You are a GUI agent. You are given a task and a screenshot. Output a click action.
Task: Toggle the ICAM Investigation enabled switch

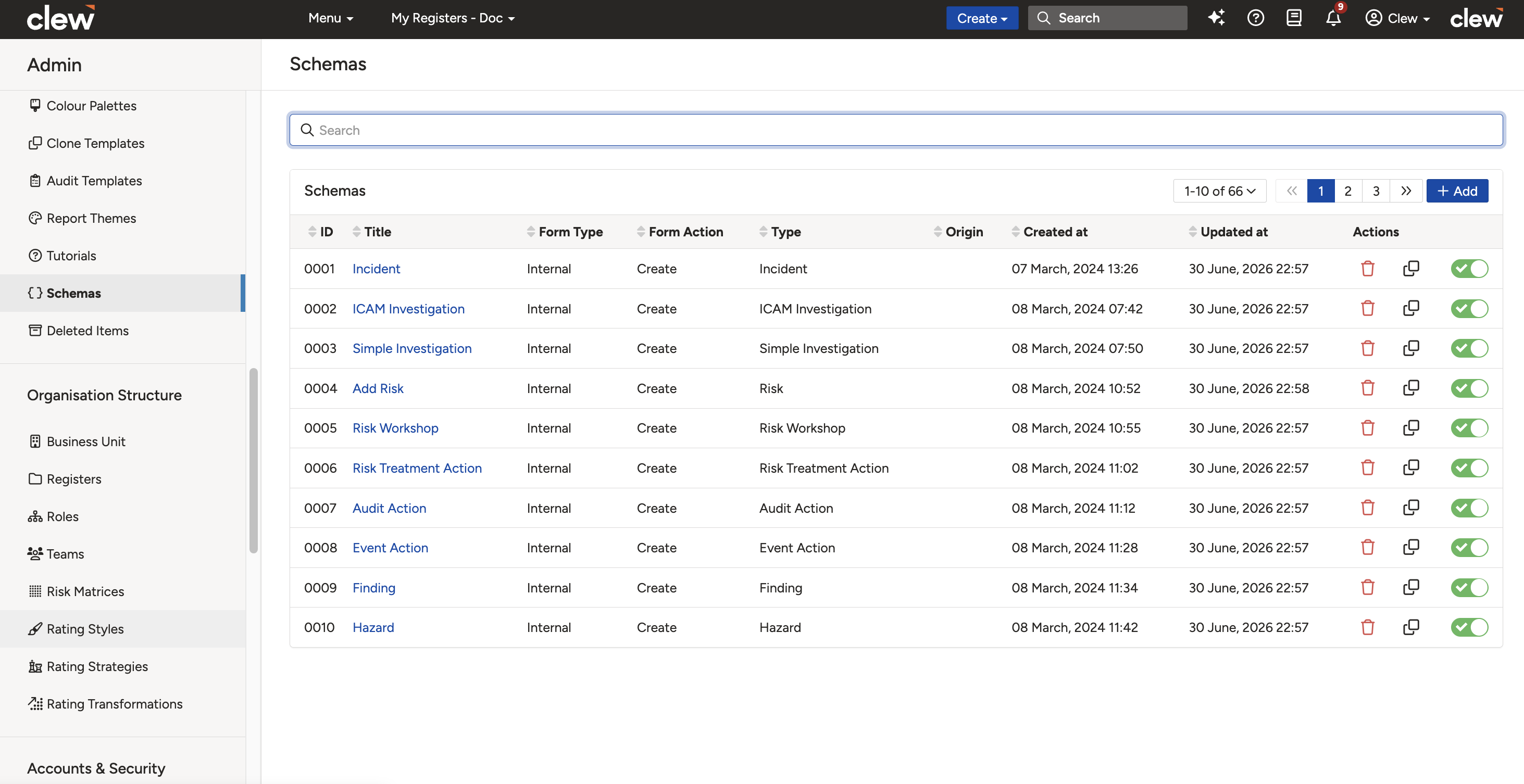[1469, 309]
